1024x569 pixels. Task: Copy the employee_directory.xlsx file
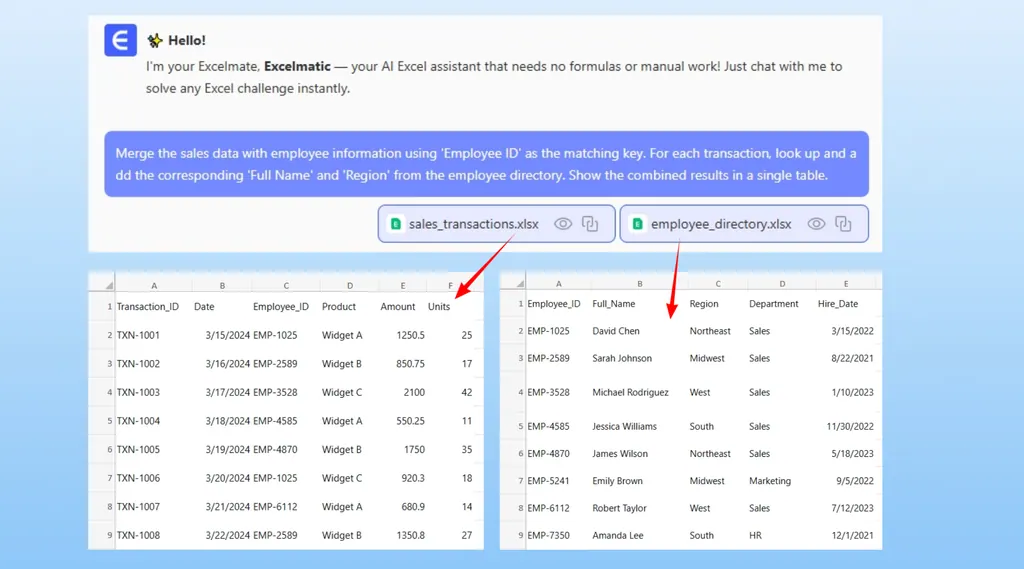coord(843,224)
